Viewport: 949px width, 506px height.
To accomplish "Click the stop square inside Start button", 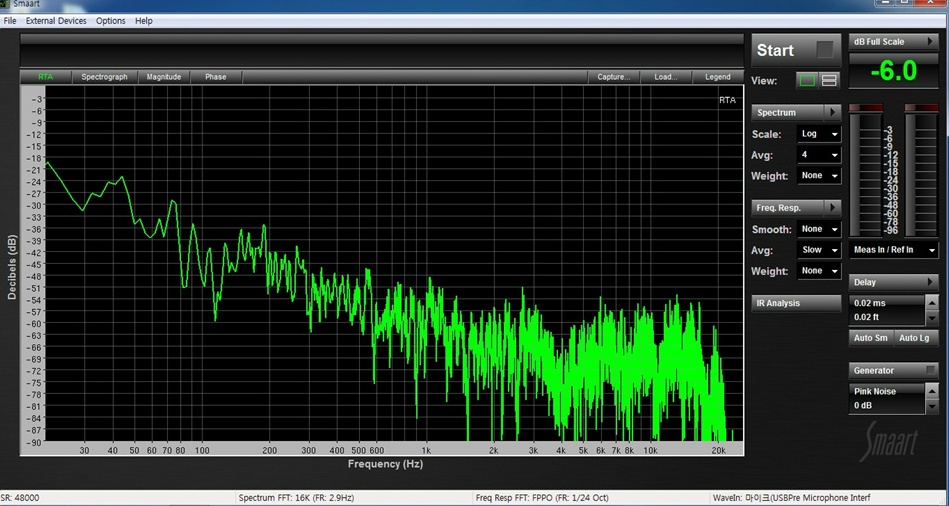I will click(x=825, y=50).
